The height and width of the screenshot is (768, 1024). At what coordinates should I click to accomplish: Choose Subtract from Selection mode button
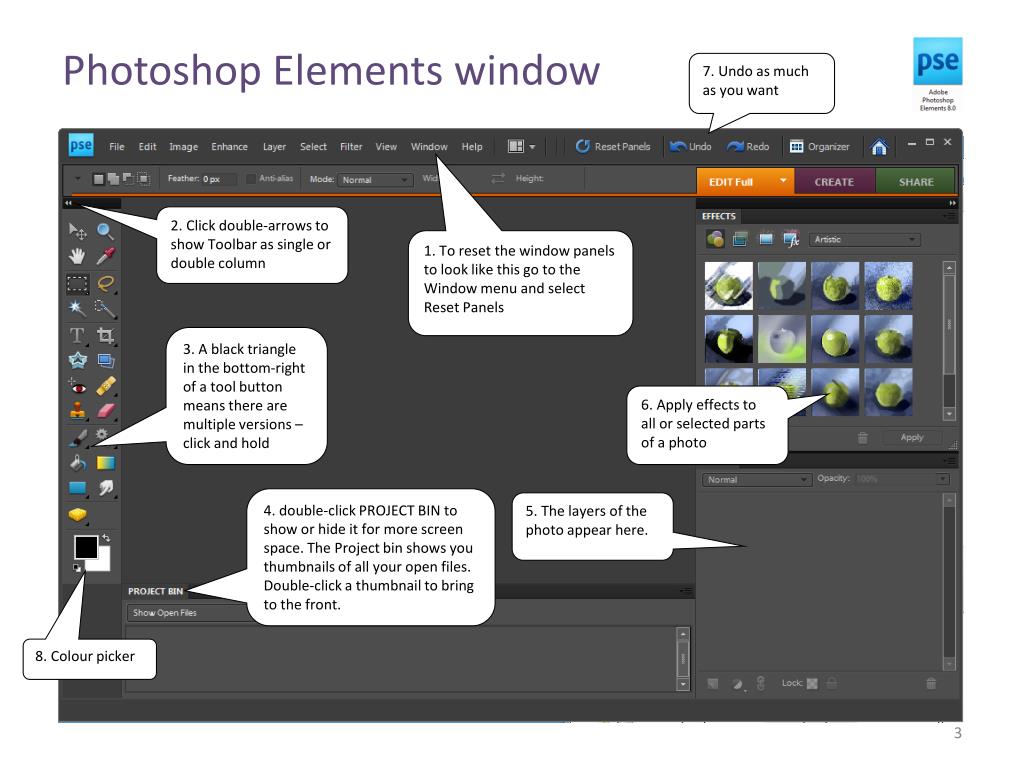point(128,178)
